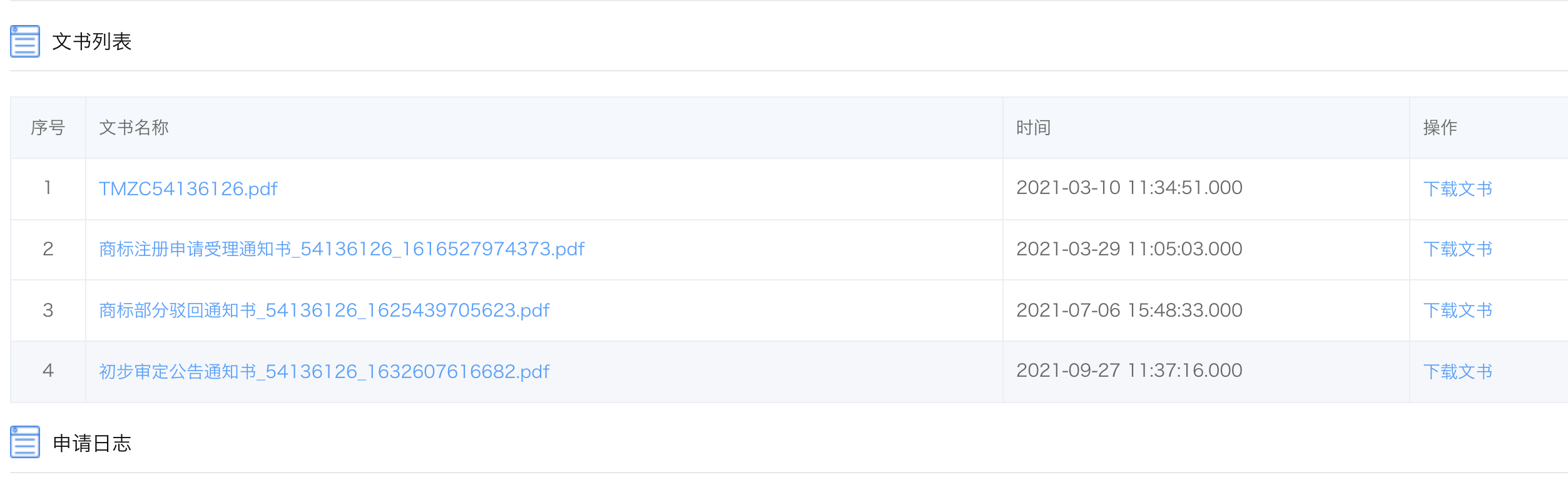This screenshot has height=492, width=1568.
Task: Click the 申请日志 section list icon
Action: tap(25, 442)
